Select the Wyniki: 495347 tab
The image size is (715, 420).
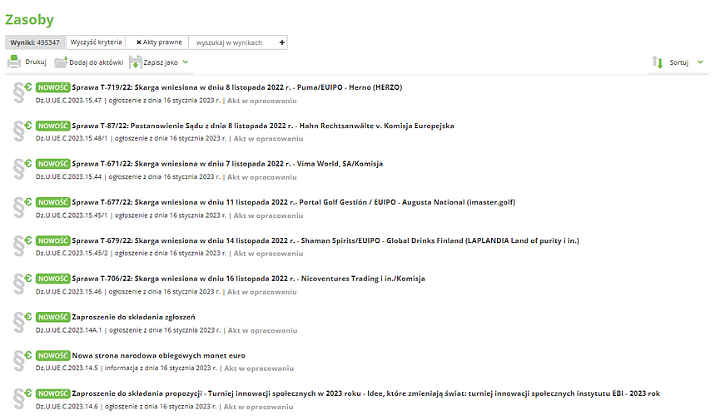pos(35,43)
